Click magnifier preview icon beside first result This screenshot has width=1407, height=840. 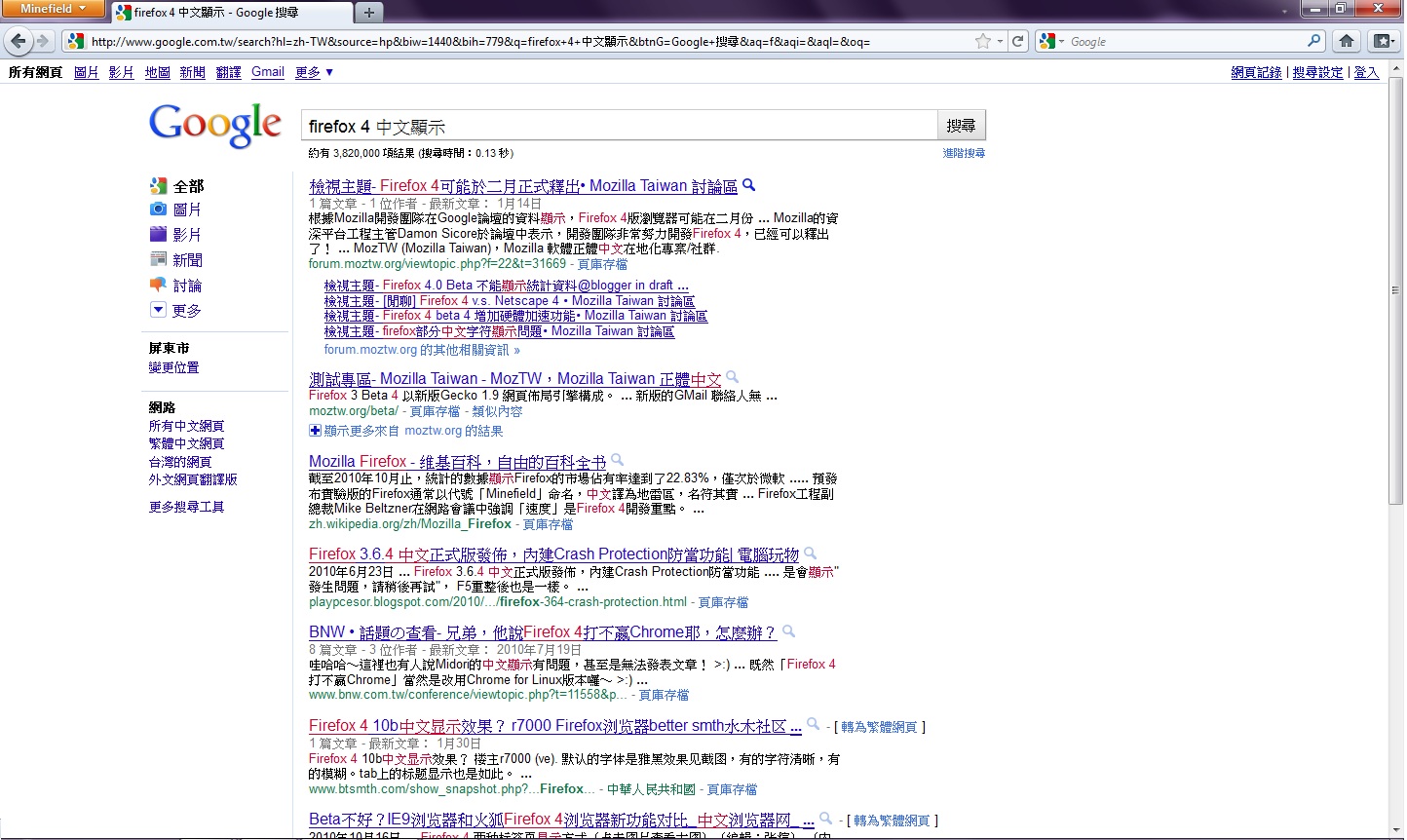click(749, 185)
